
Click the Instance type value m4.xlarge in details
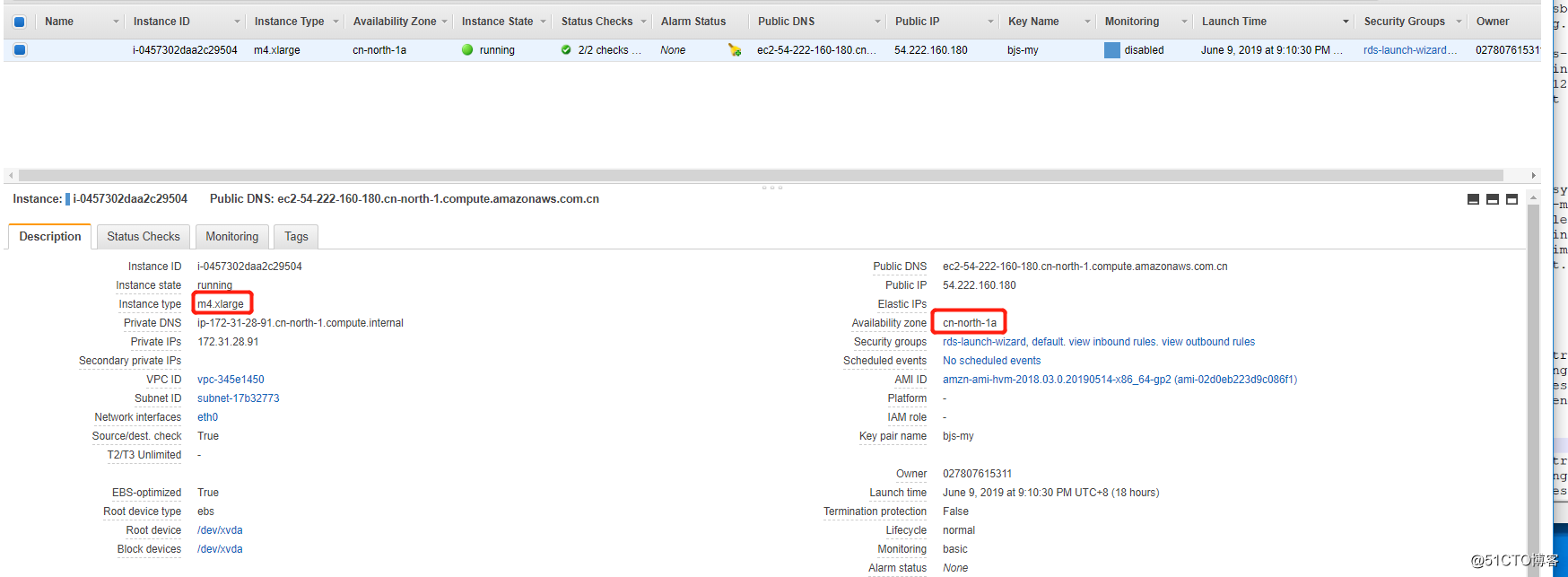[x=221, y=304]
